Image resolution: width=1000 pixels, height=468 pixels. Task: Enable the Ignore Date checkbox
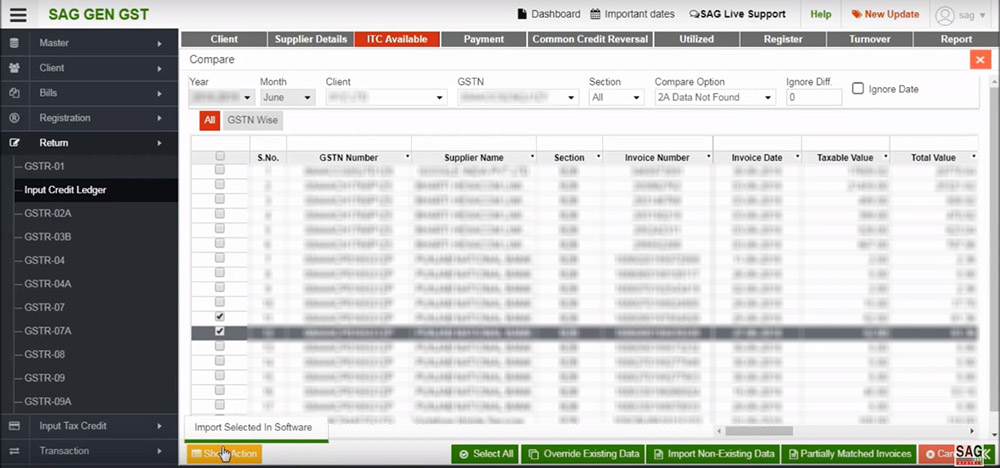858,89
